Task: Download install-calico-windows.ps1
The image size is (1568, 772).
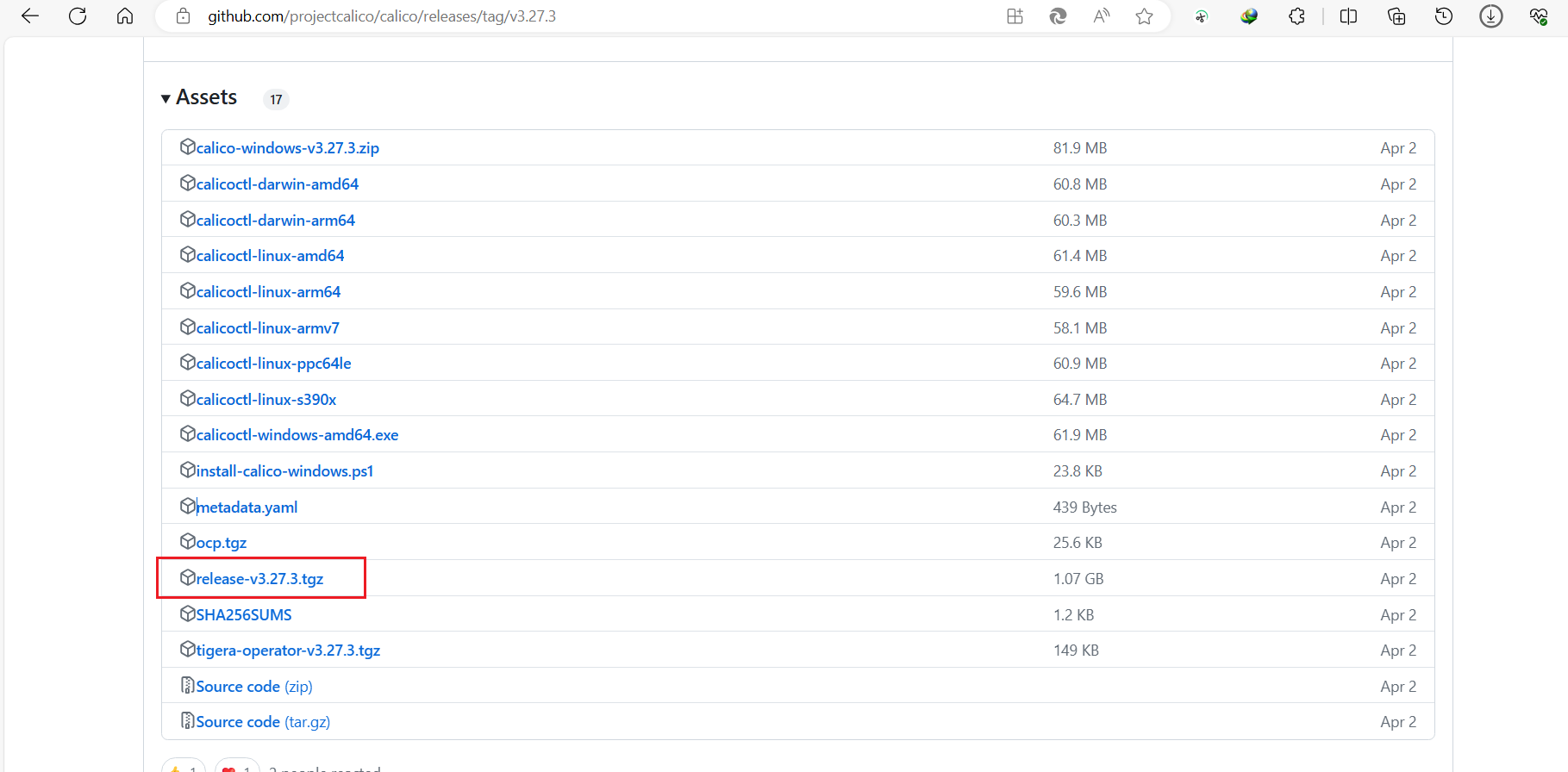Action: pos(285,471)
